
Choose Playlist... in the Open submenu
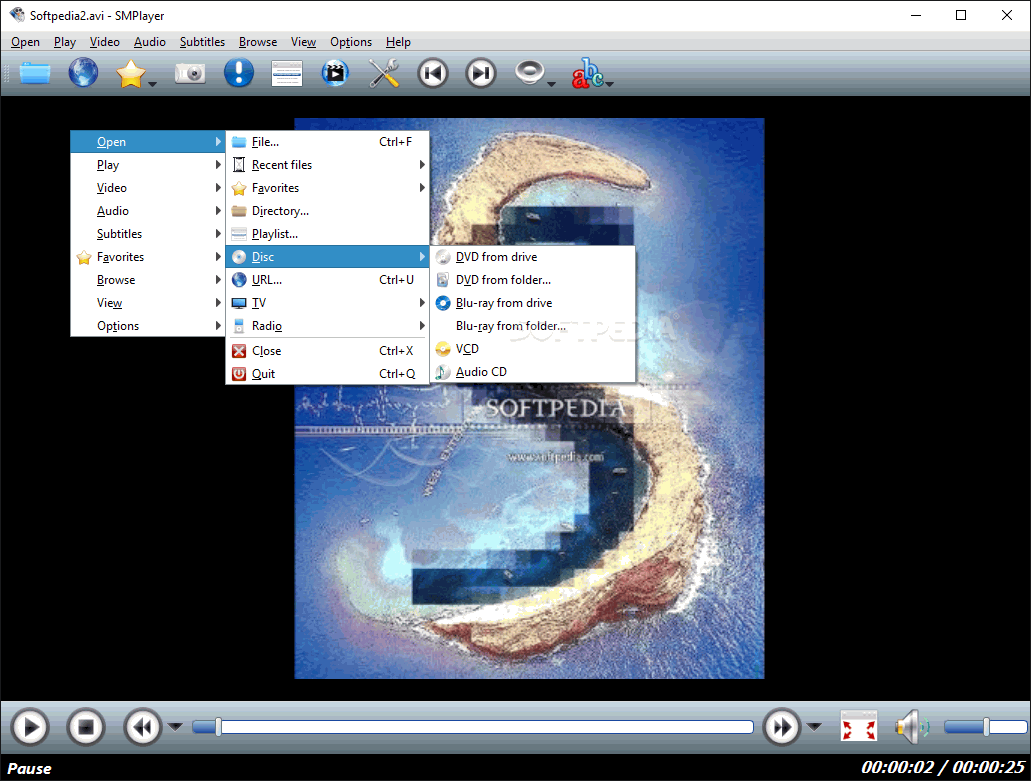(327, 234)
